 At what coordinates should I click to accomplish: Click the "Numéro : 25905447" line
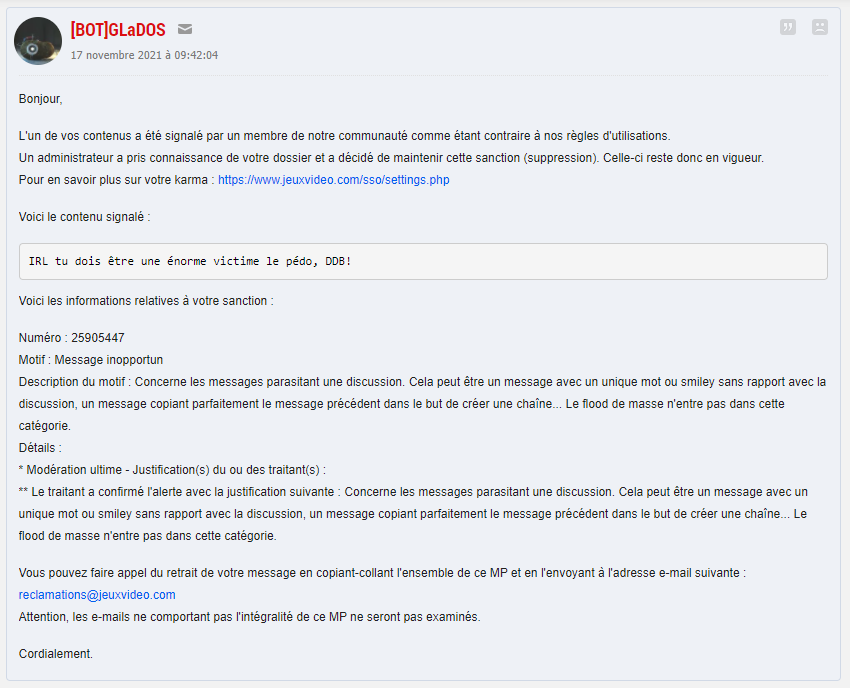[72, 338]
